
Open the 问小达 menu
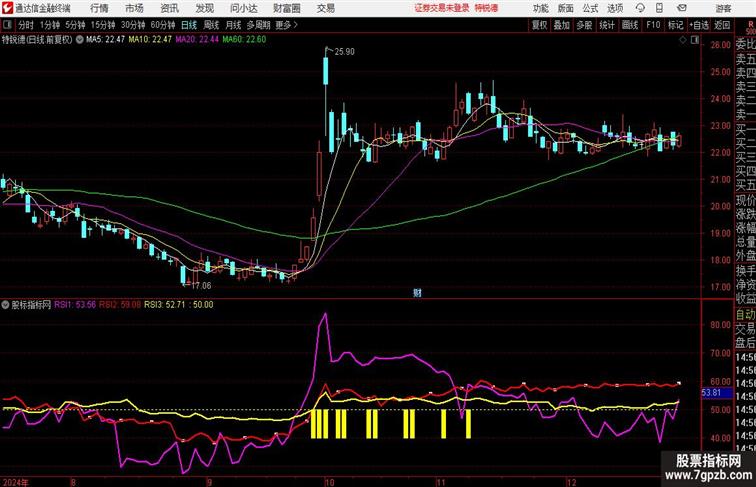tap(243, 8)
